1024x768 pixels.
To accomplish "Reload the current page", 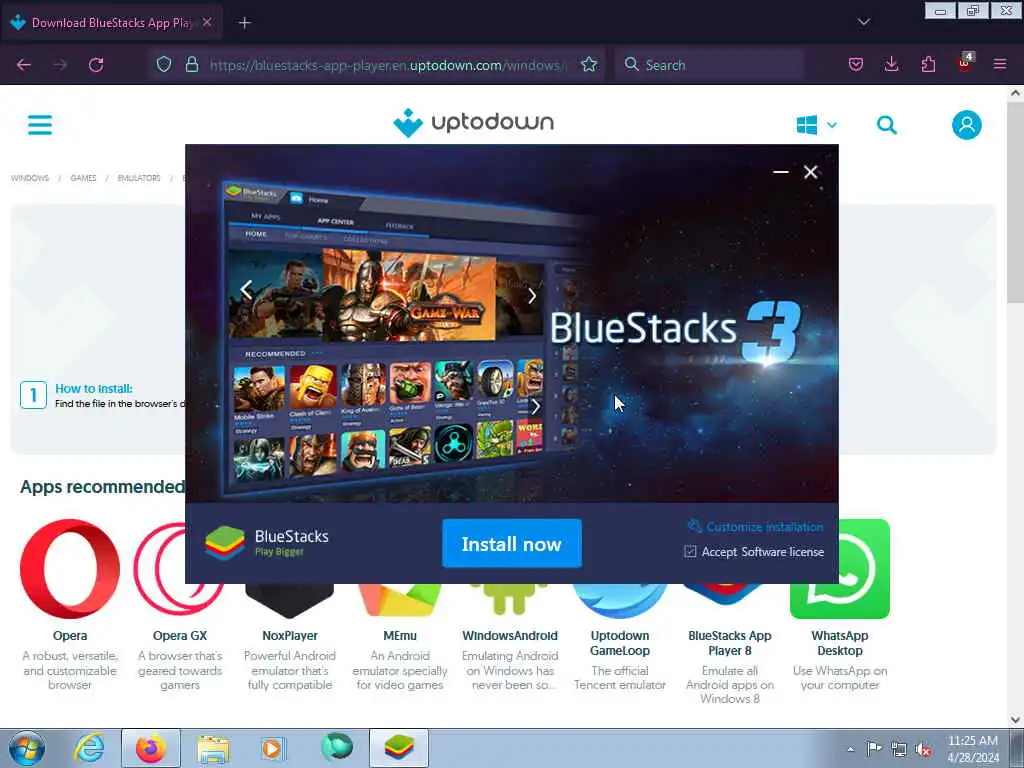I will [x=96, y=65].
